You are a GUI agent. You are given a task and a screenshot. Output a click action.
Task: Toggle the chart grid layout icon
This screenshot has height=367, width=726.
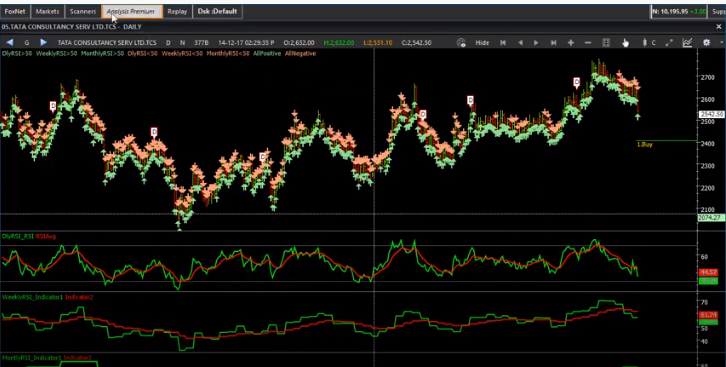(x=606, y=43)
